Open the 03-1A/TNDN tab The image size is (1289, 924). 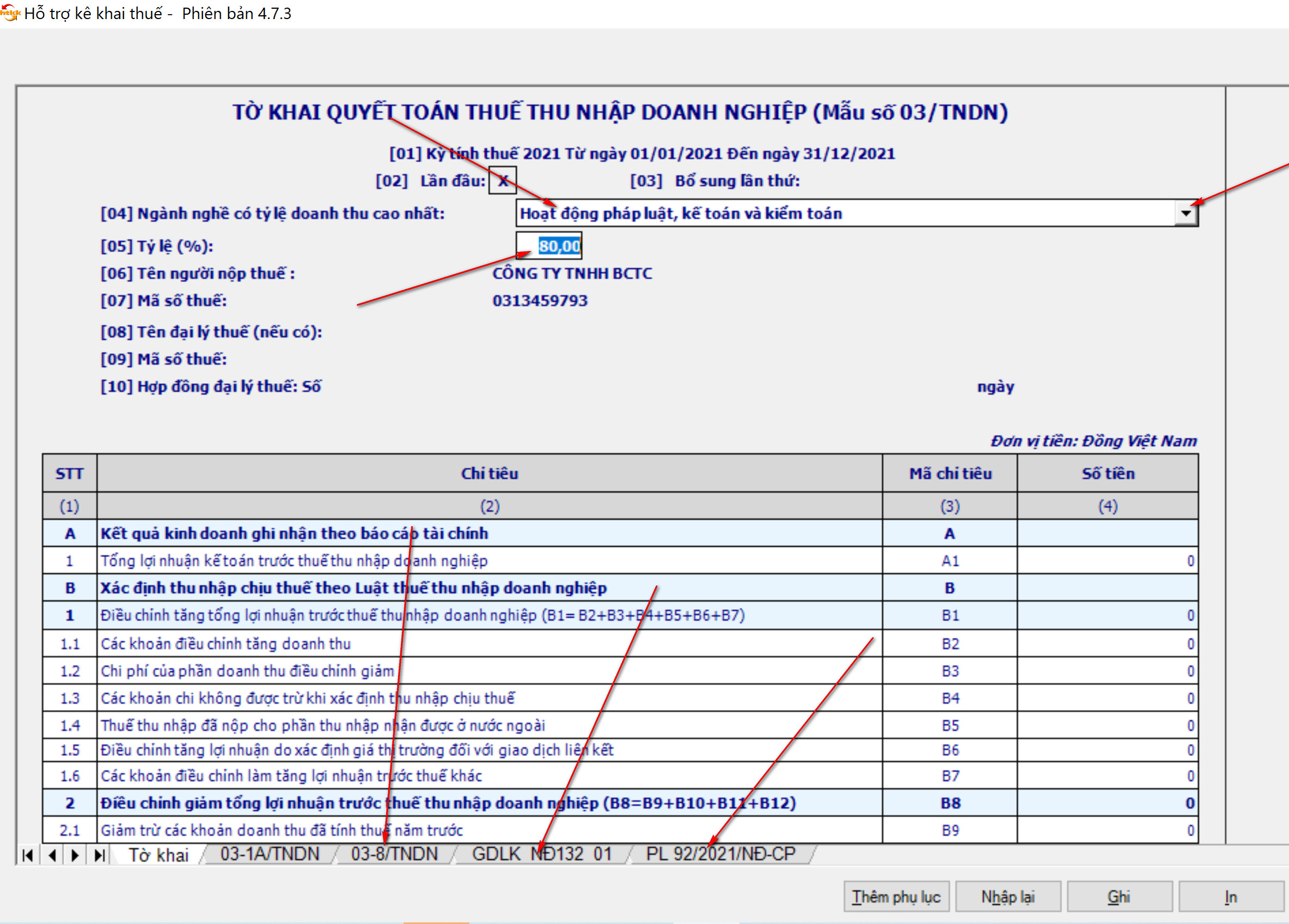270,854
